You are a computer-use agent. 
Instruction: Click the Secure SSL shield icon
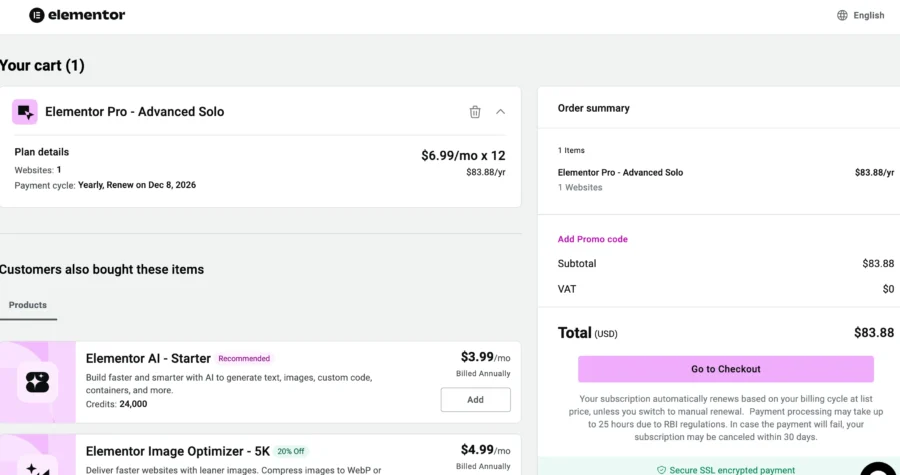point(661,470)
